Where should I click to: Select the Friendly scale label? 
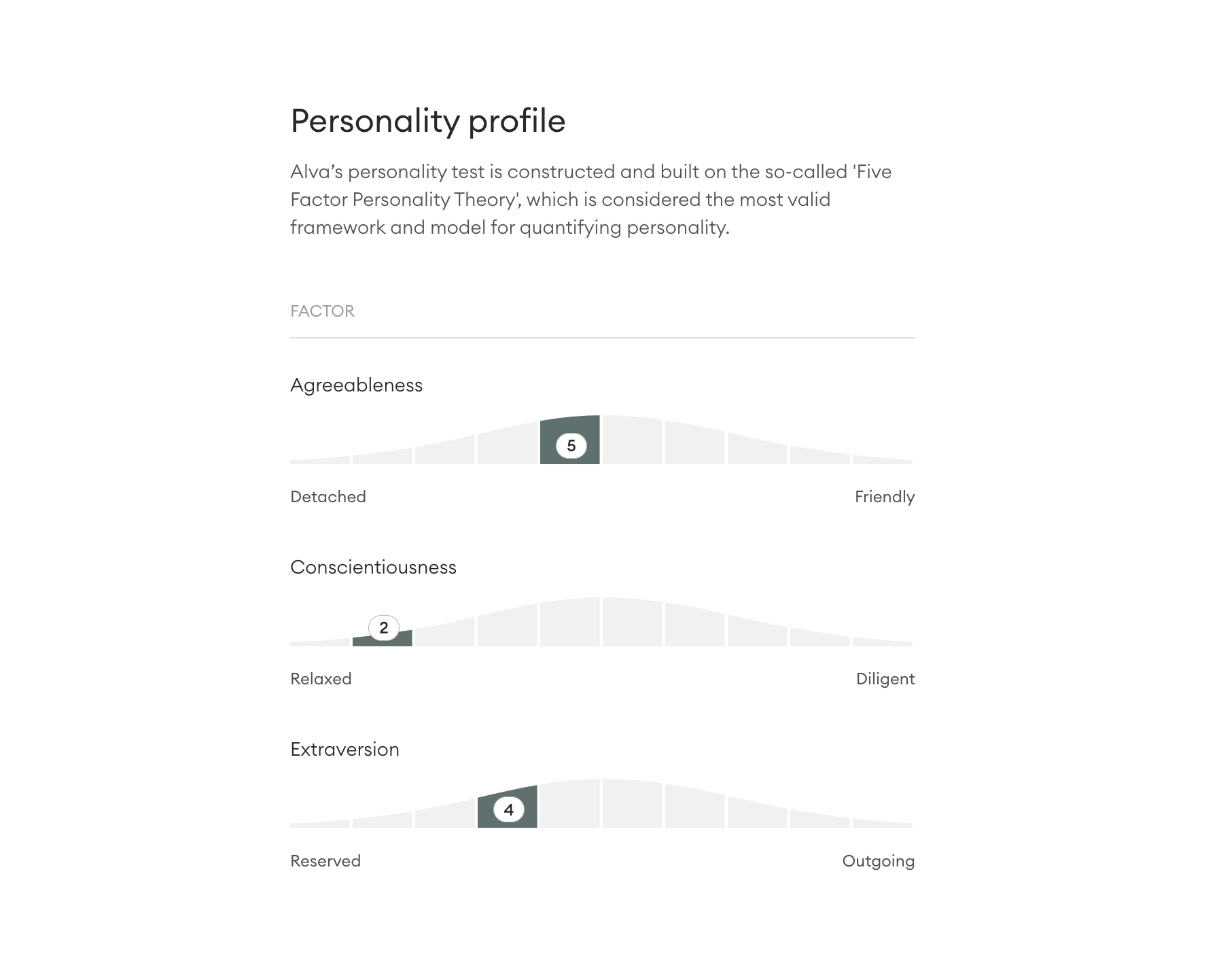click(x=884, y=497)
